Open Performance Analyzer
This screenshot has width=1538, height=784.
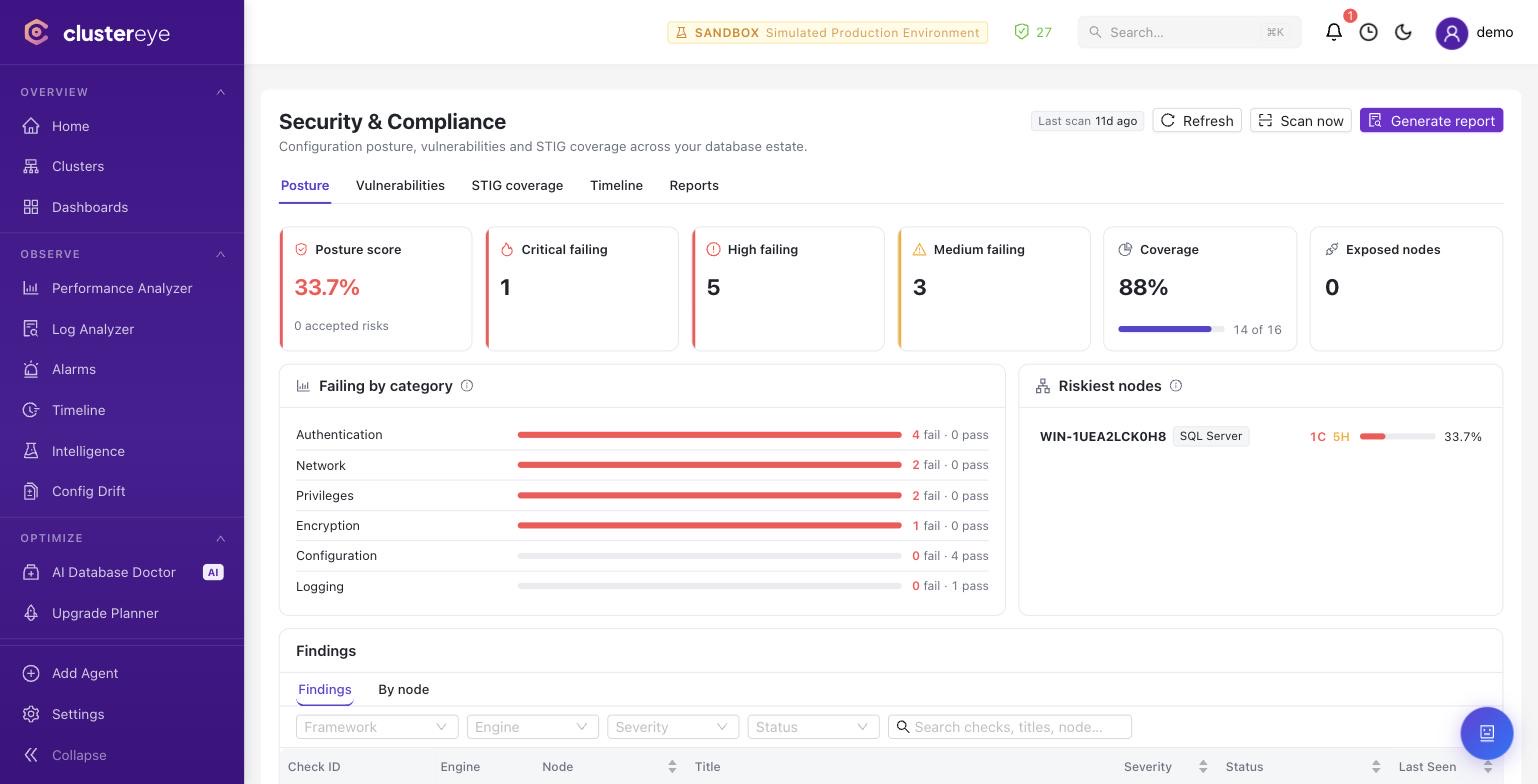122,288
